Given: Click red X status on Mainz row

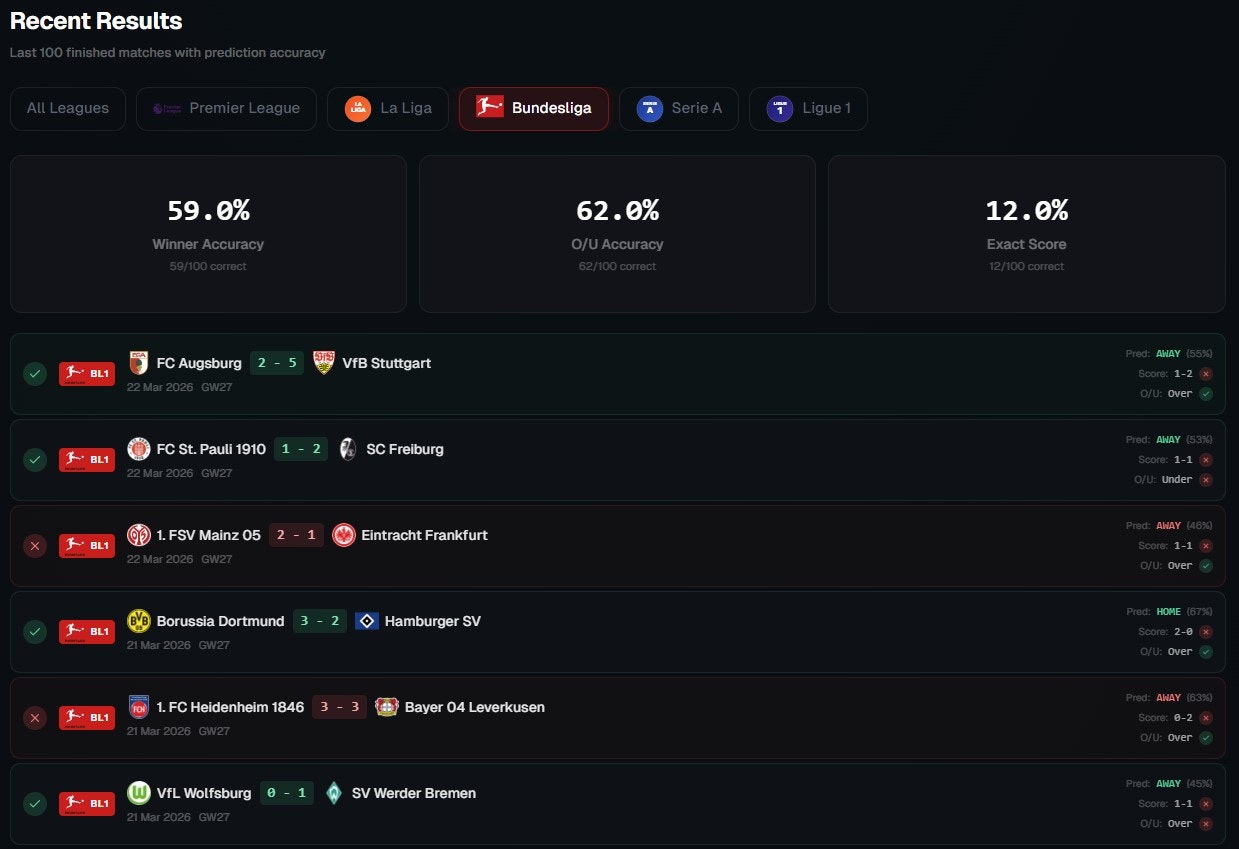Looking at the screenshot, I should [35, 546].
